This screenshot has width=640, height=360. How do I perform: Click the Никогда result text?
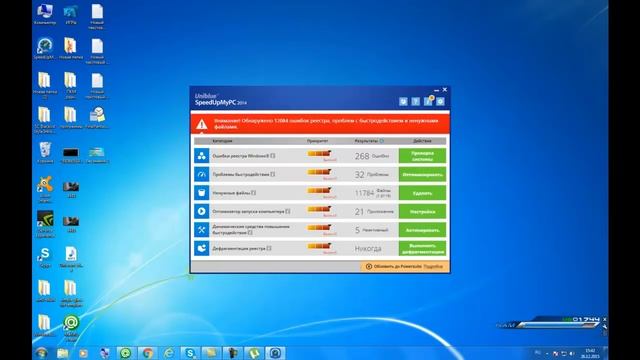[x=368, y=248]
